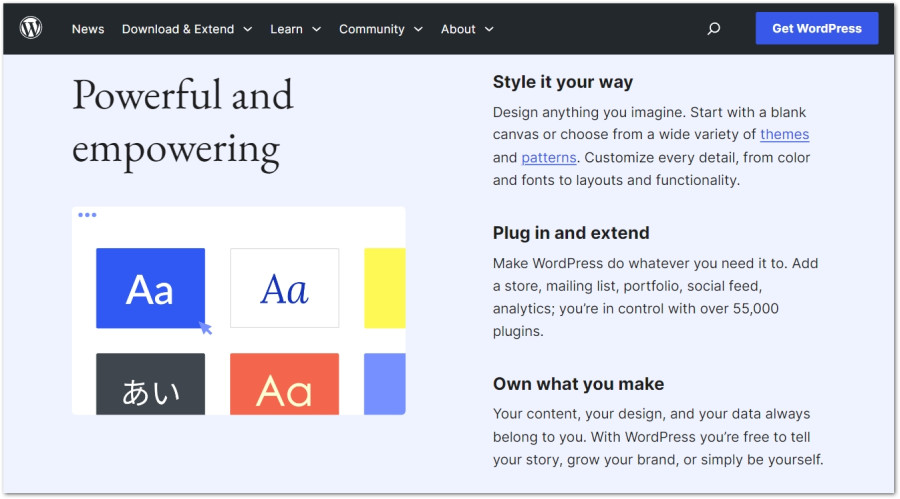Select the dark あい font tile

click(150, 384)
